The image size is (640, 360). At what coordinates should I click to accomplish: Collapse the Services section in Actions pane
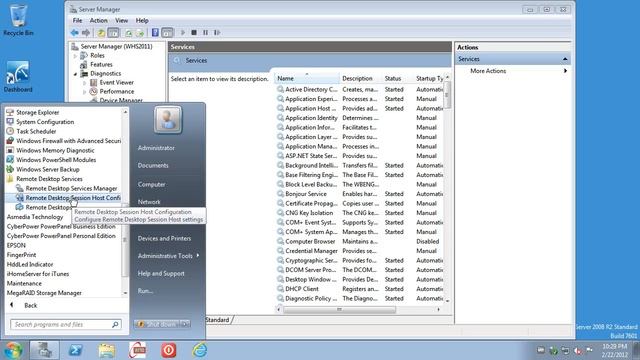click(x=565, y=59)
